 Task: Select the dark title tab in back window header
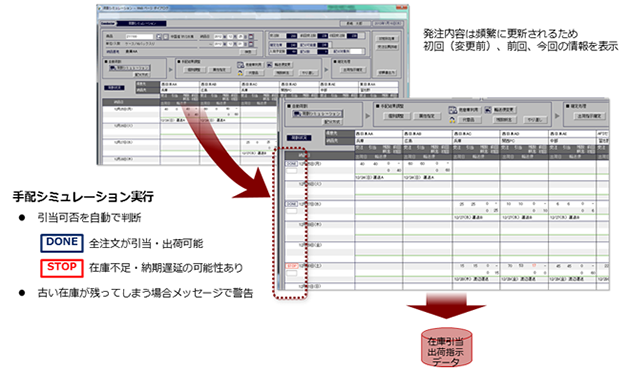[141, 24]
